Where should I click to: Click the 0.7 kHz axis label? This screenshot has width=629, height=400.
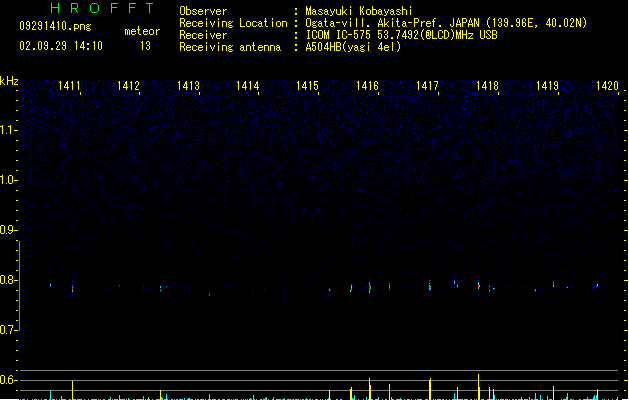pos(7,330)
